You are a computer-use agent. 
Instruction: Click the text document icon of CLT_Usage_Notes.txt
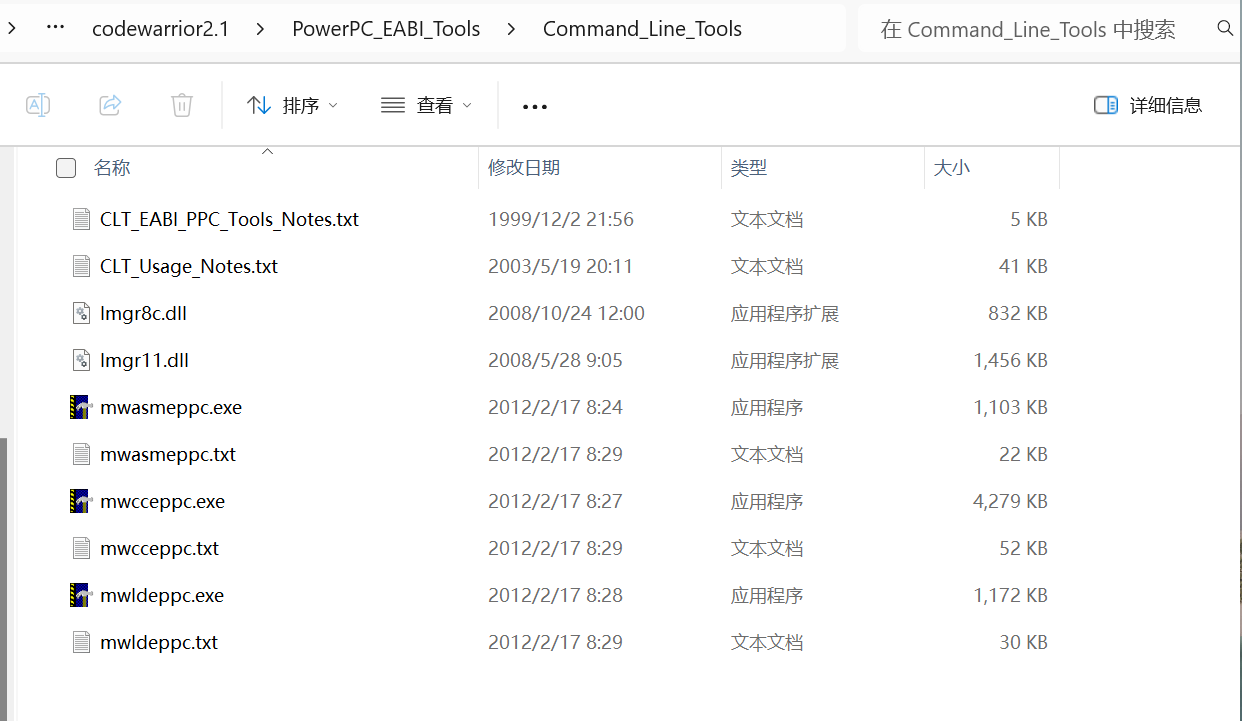81,266
